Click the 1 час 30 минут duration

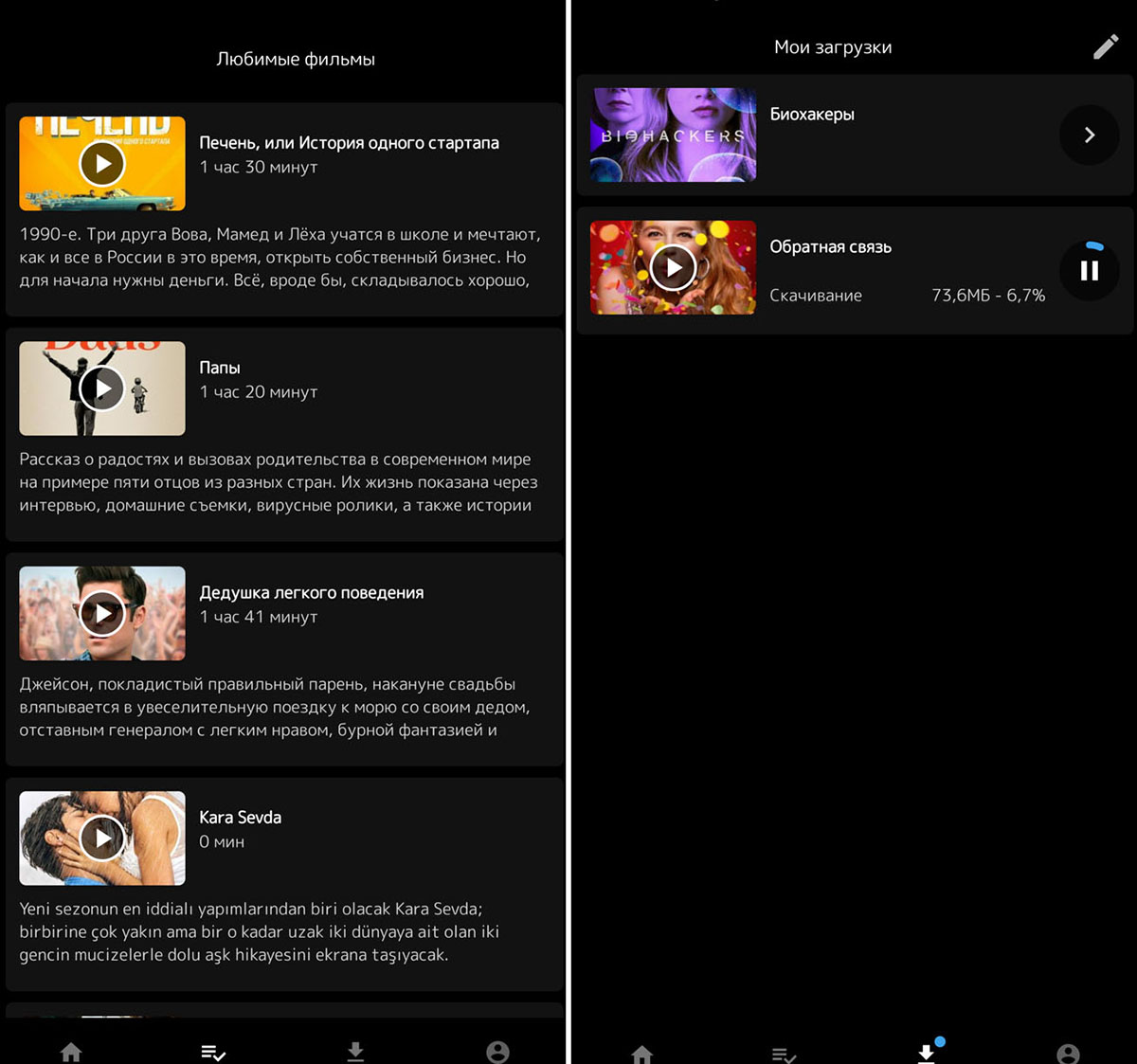(259, 168)
